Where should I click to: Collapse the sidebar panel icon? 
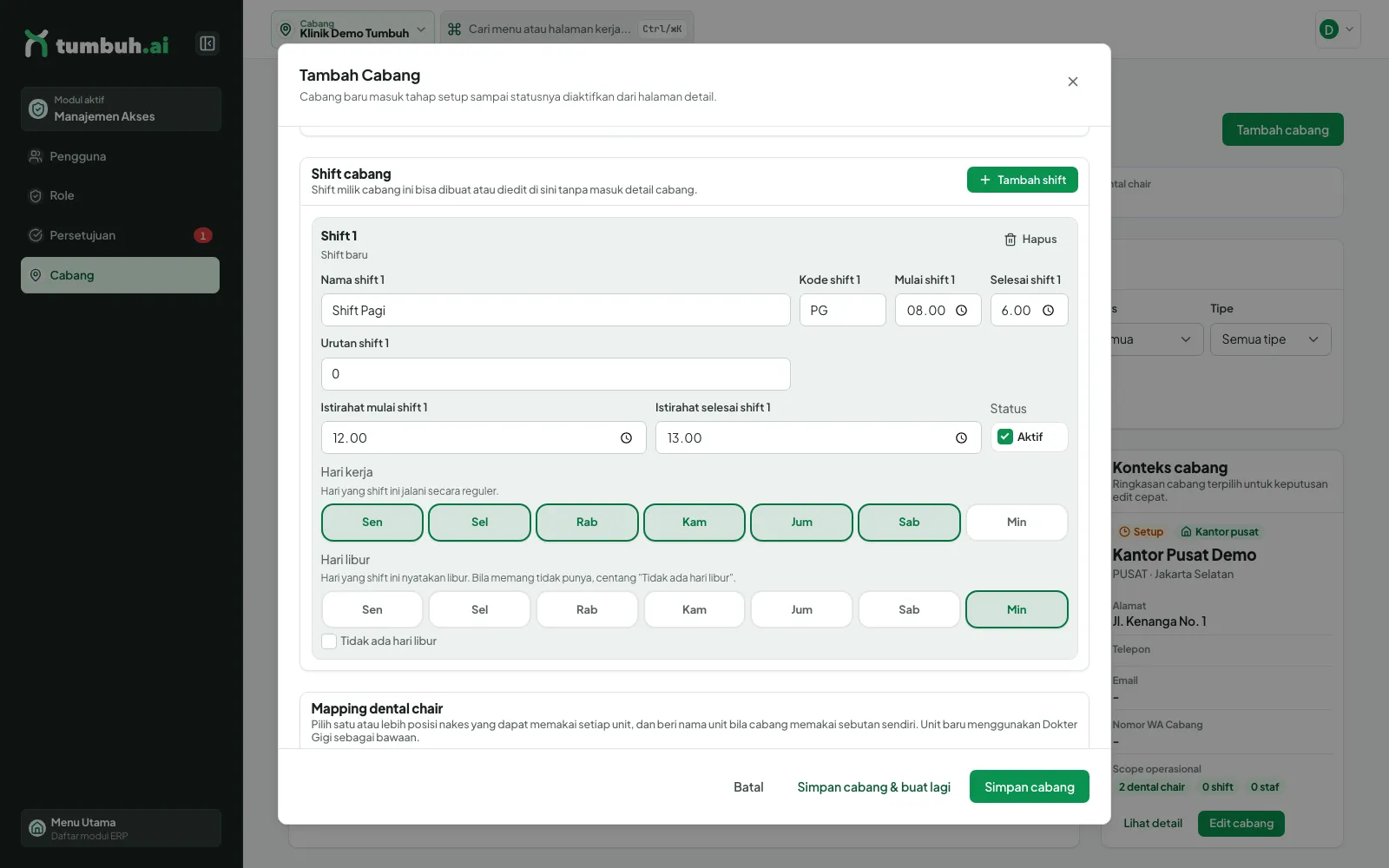click(207, 43)
